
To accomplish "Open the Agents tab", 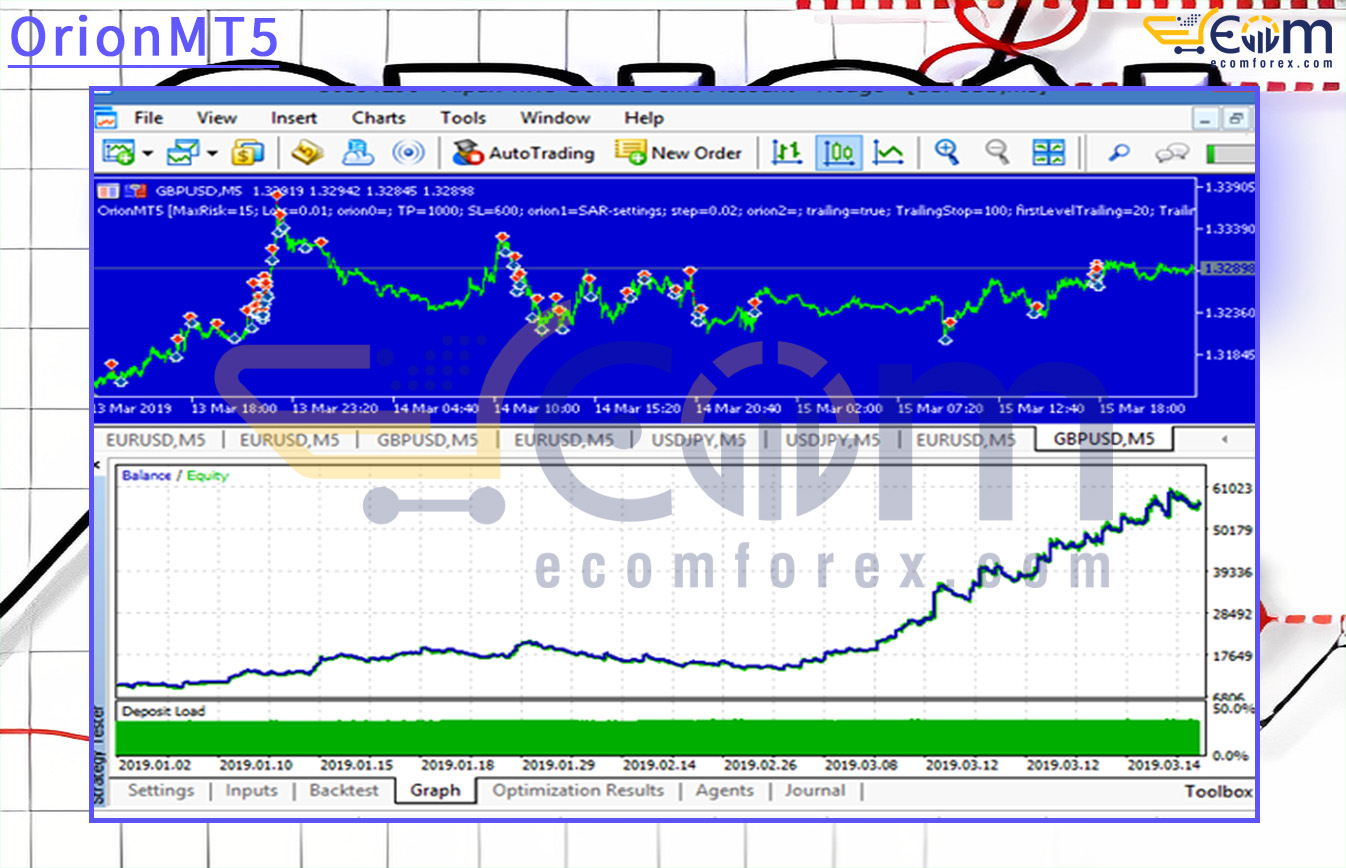I will (x=725, y=790).
